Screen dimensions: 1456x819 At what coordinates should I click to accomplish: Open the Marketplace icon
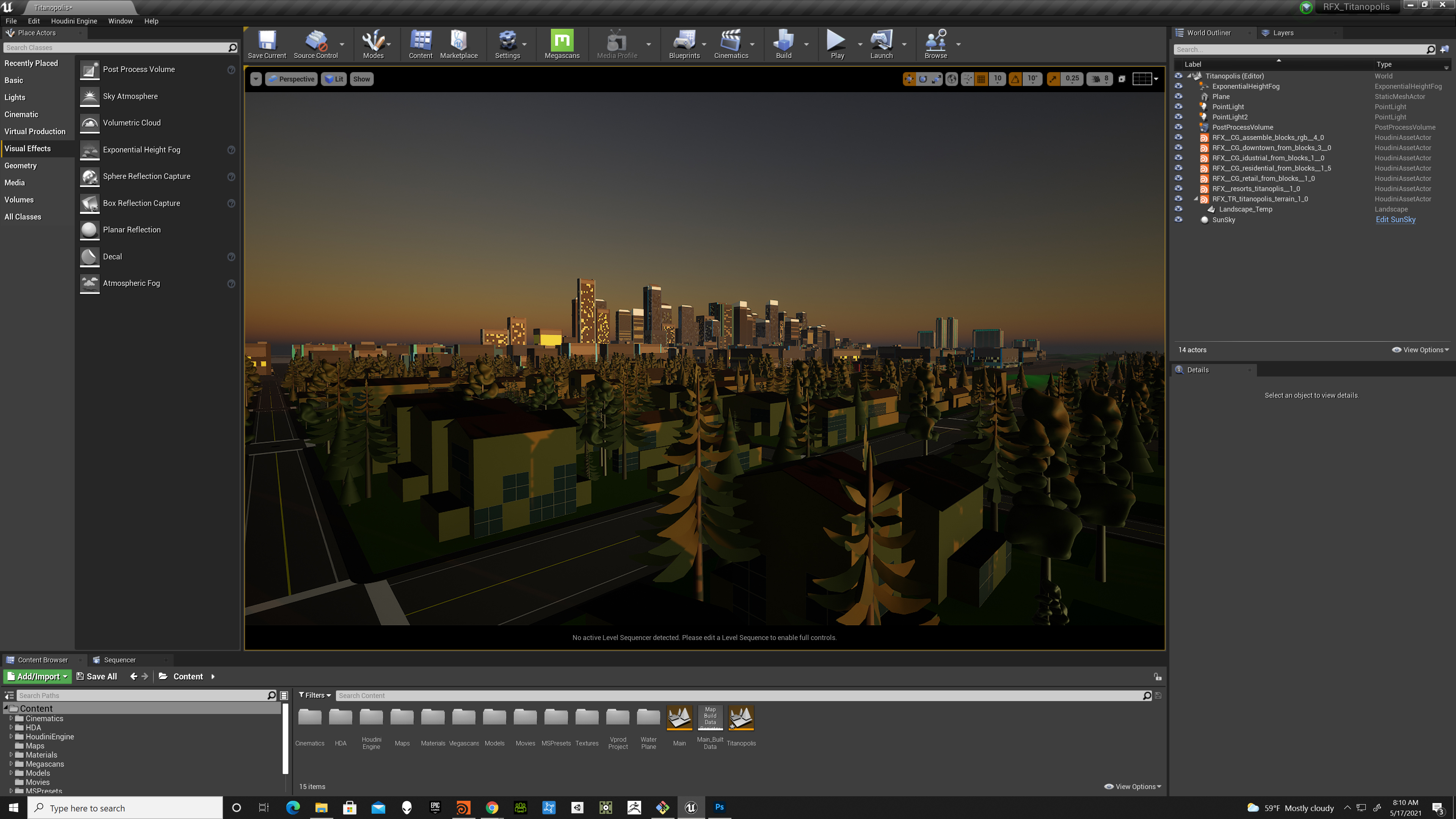pos(458,44)
